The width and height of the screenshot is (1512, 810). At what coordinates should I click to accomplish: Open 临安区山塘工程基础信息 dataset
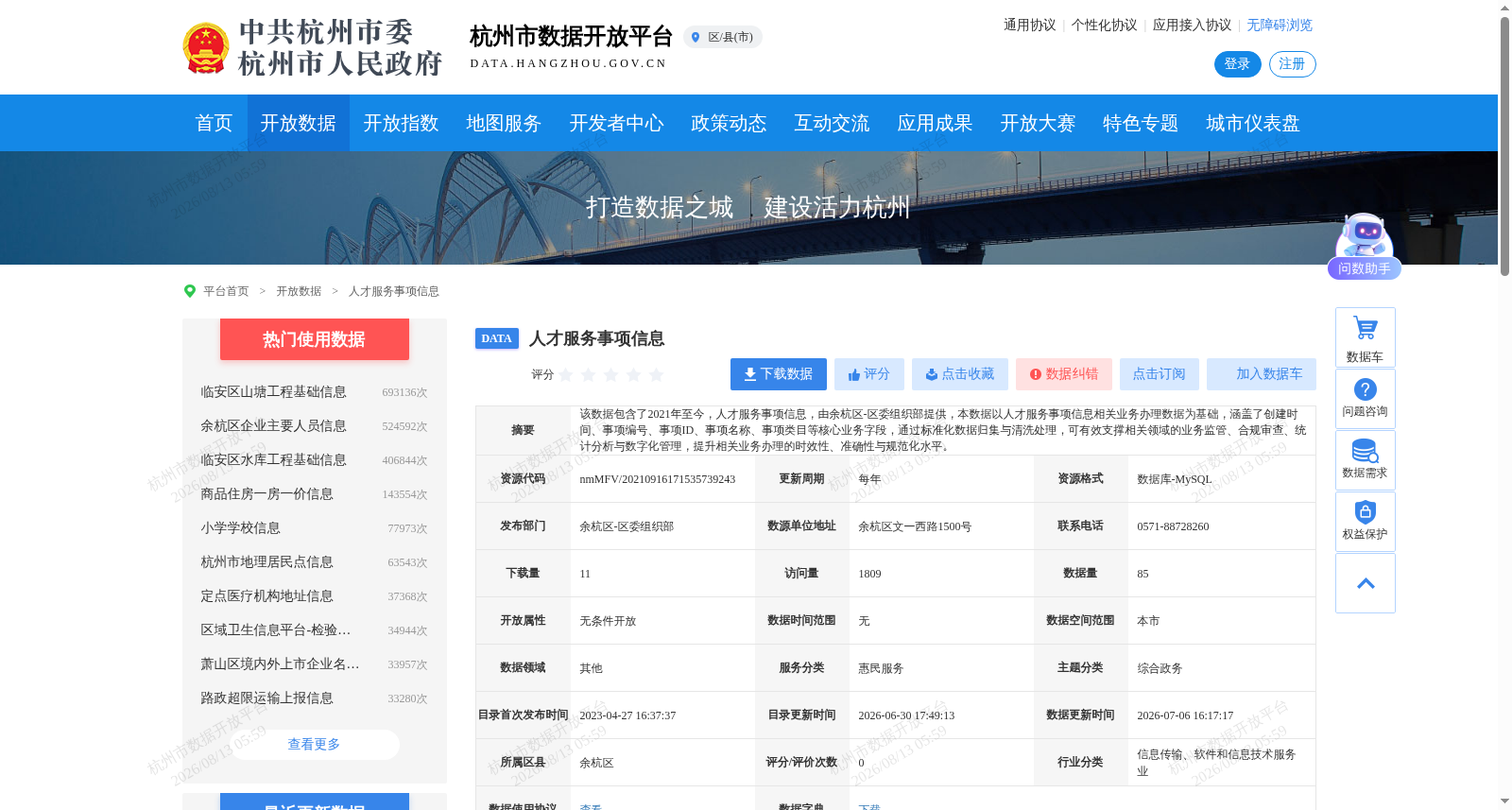273,392
